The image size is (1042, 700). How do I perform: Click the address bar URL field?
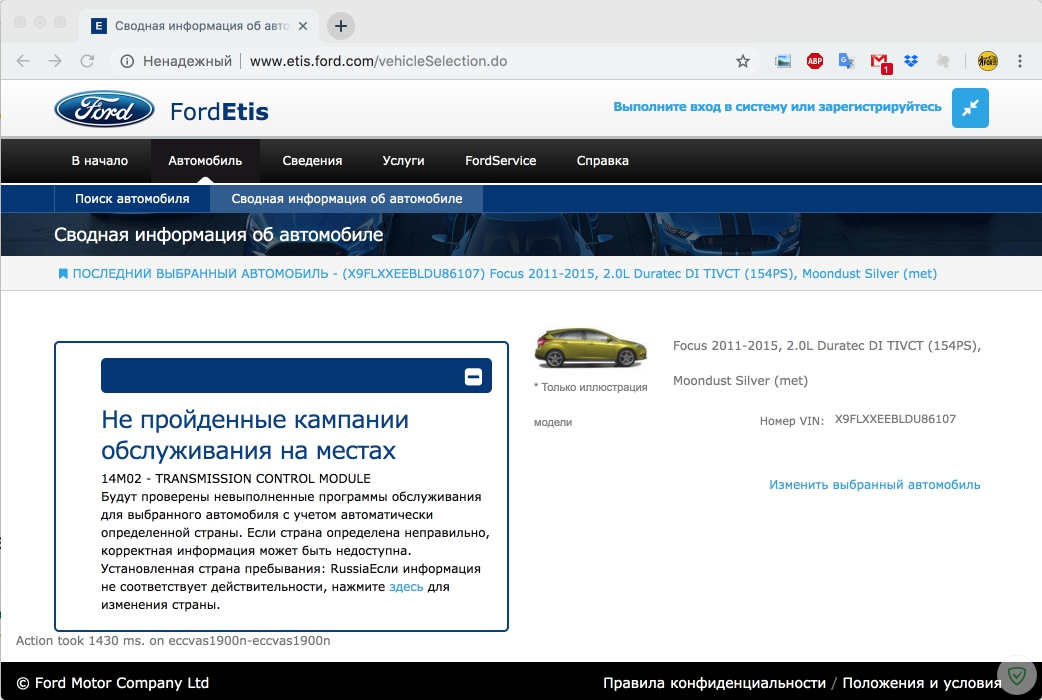(x=425, y=61)
